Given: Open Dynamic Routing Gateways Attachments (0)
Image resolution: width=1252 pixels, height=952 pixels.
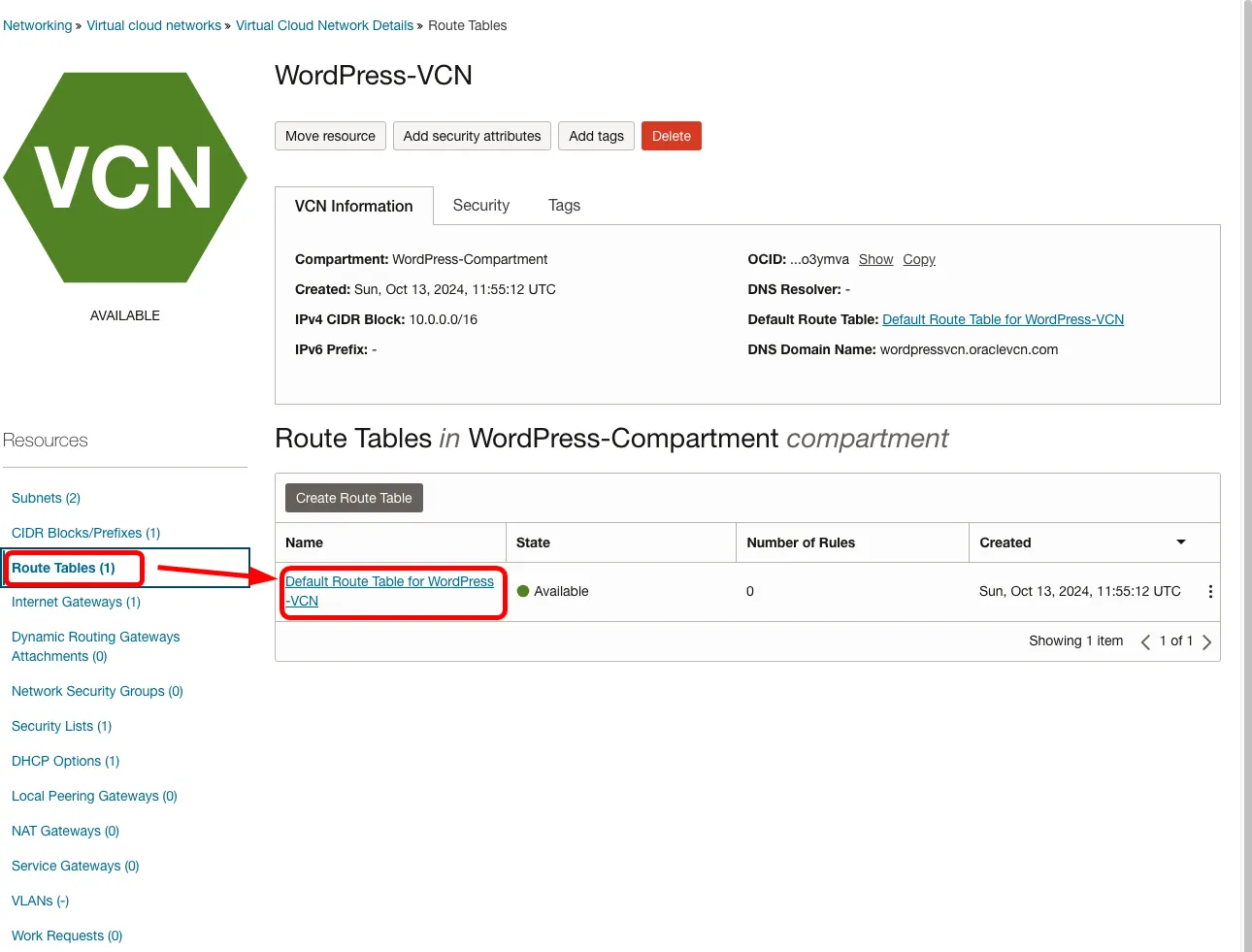Looking at the screenshot, I should tap(95, 646).
